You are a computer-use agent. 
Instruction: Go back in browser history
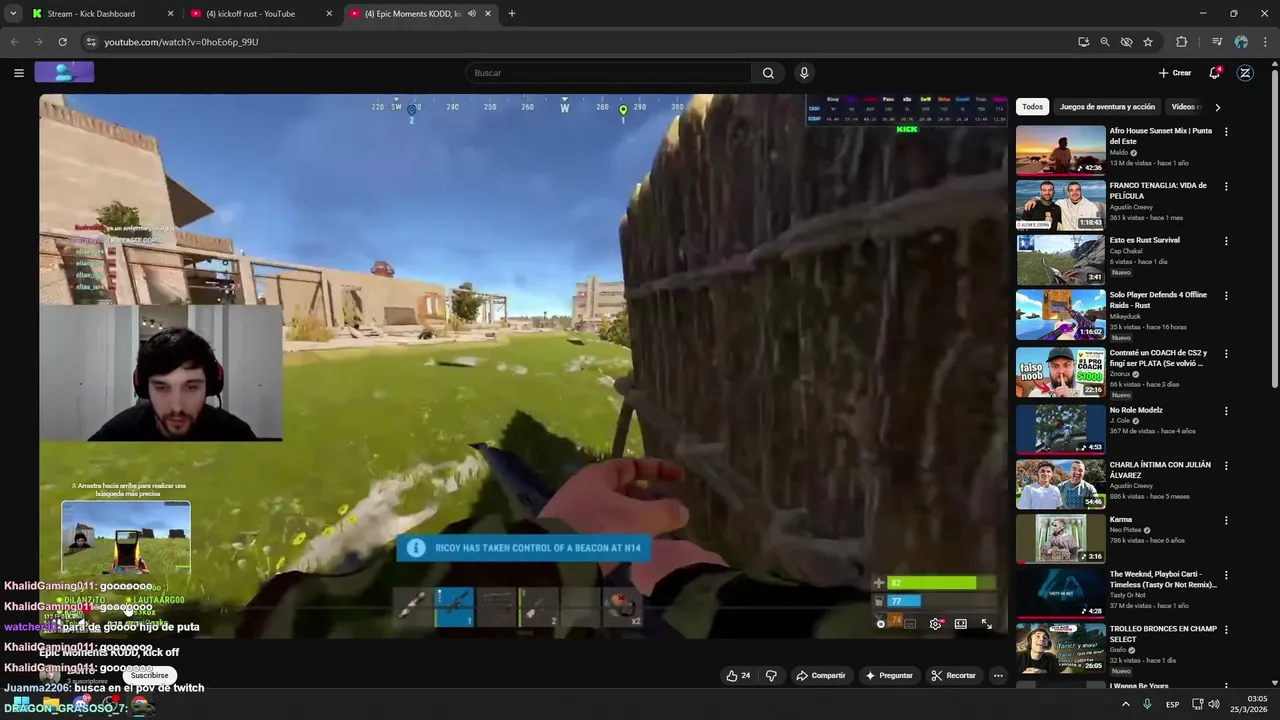coord(14,42)
